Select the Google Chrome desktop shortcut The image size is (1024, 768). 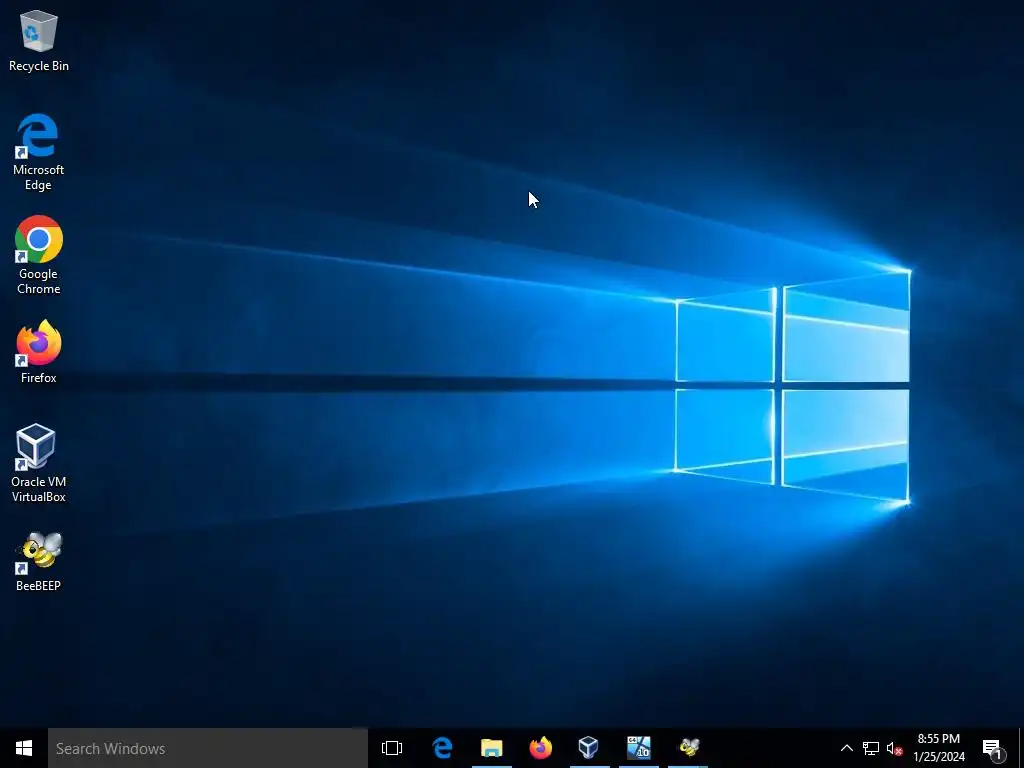point(39,255)
